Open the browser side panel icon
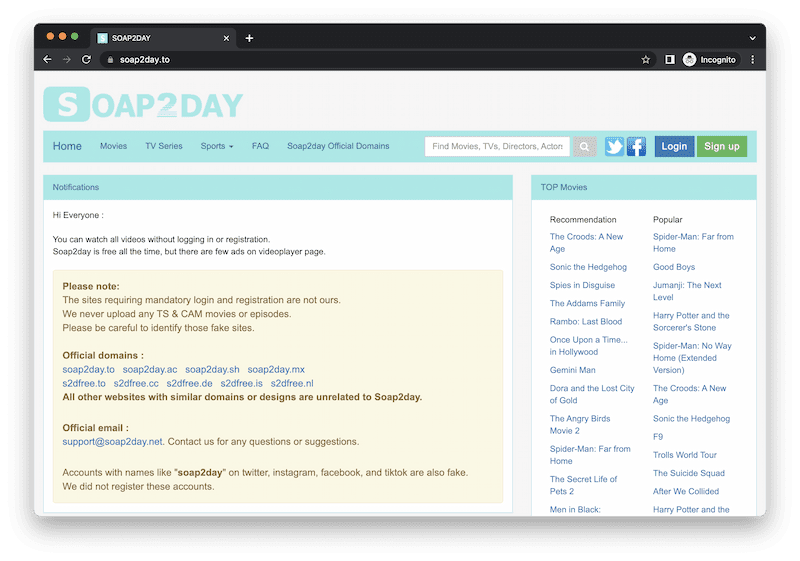Image resolution: width=800 pixels, height=561 pixels. point(669,60)
